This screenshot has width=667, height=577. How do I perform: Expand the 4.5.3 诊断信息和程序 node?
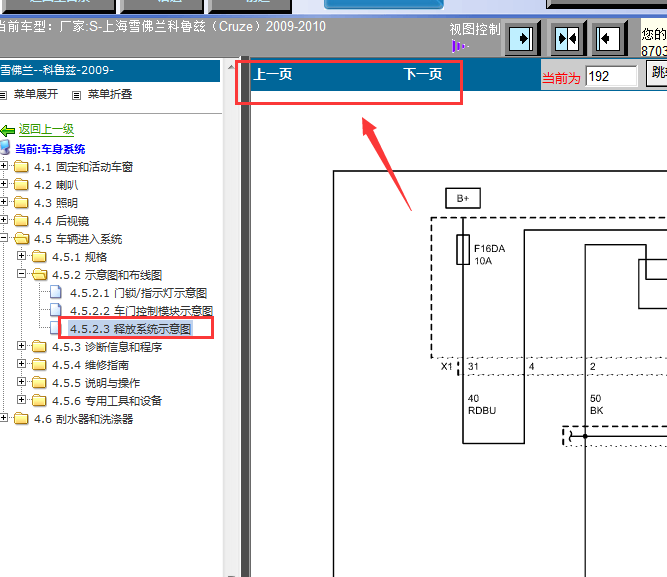[21, 345]
